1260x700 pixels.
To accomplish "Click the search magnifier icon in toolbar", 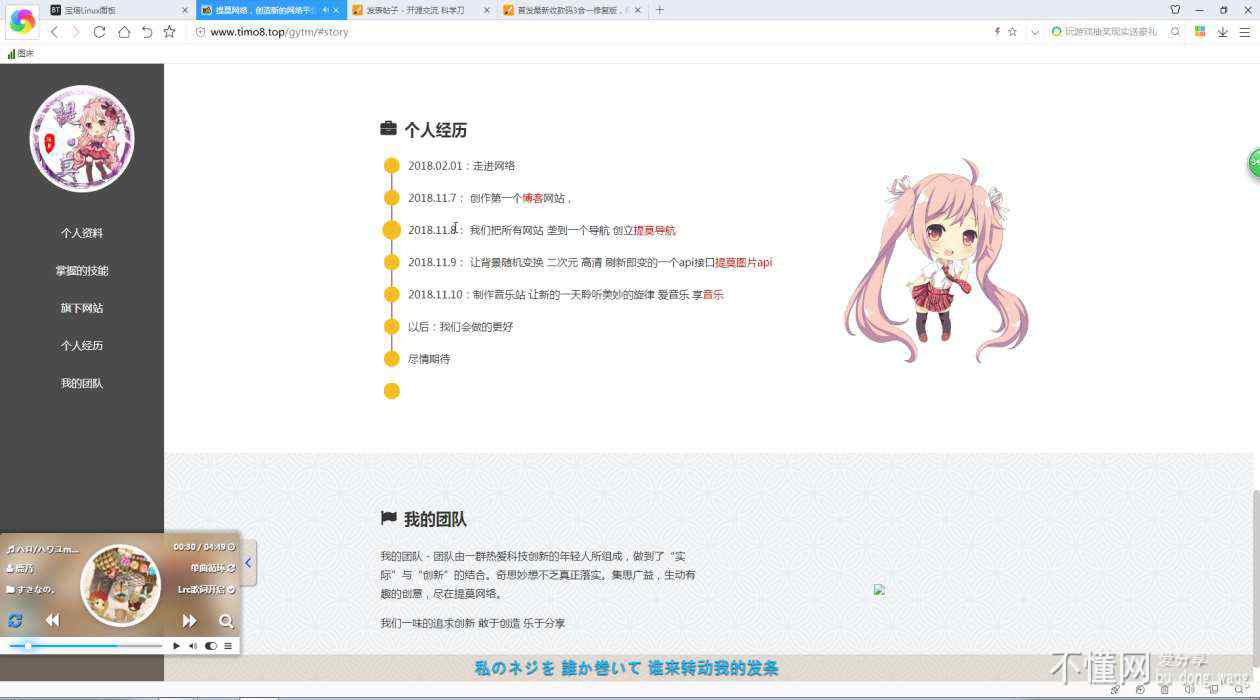I will tap(1176, 32).
